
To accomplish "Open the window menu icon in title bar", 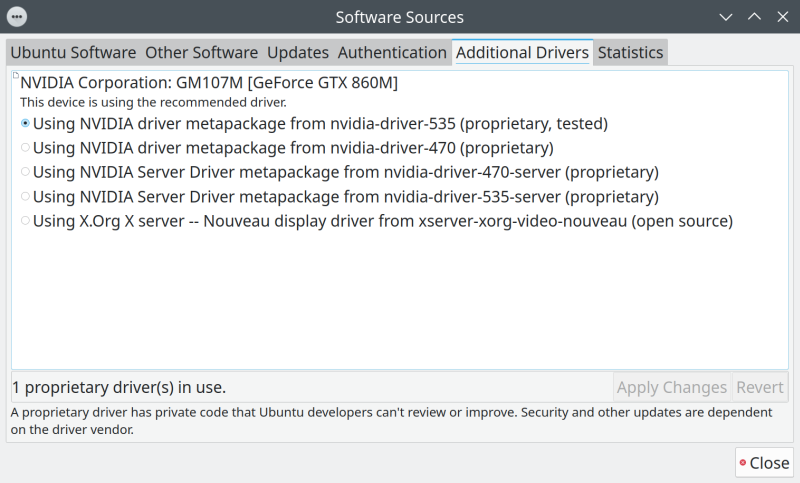I will click(17, 17).
